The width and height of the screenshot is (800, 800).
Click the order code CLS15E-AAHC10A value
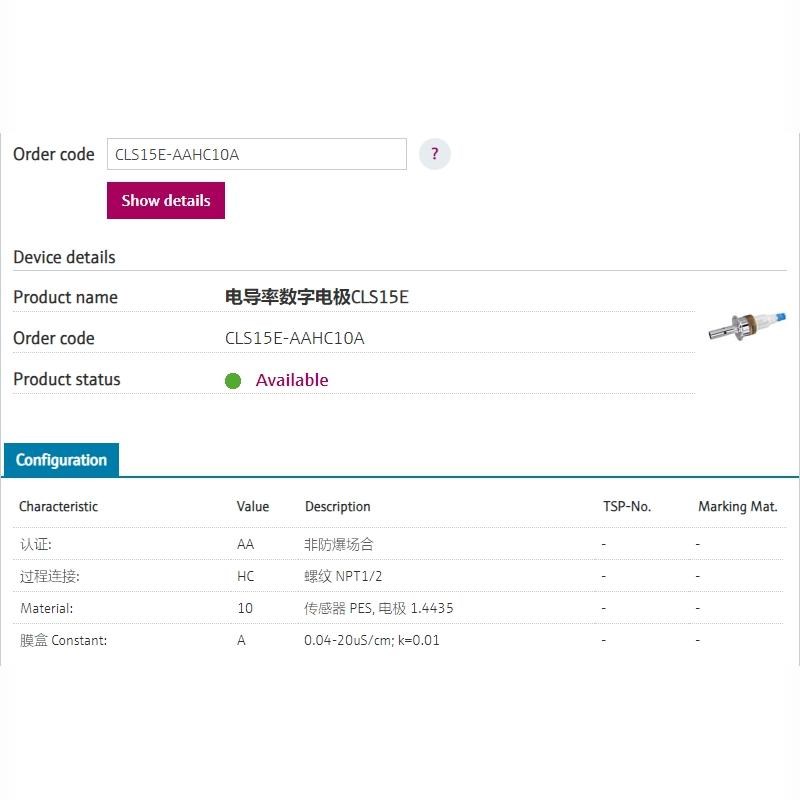pos(291,338)
